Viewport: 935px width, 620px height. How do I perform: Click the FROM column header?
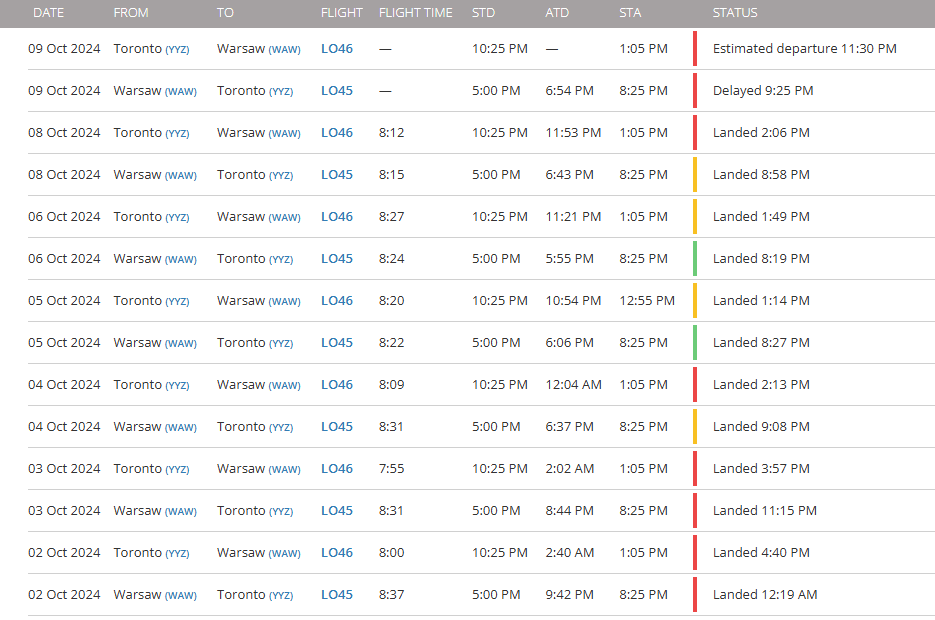[131, 13]
